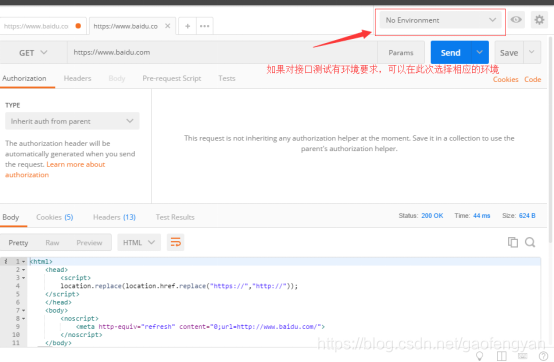The height and width of the screenshot is (362, 554).
Task: Open the No Environment dropdown
Action: (441, 20)
